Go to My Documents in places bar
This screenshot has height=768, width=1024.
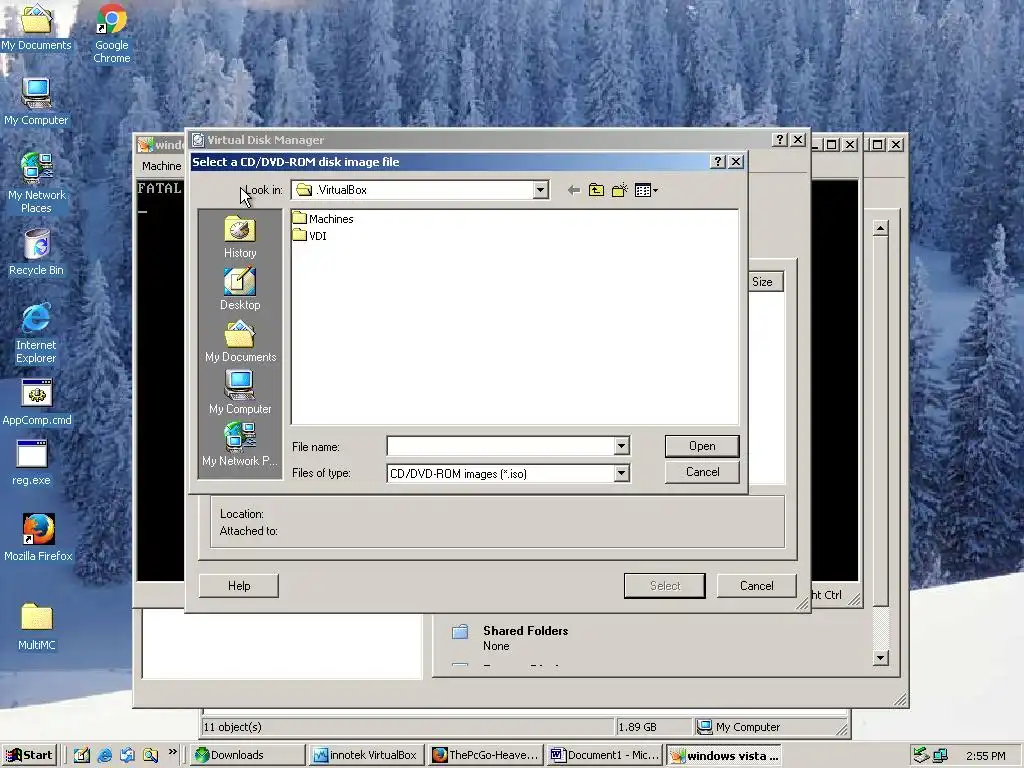(x=240, y=342)
